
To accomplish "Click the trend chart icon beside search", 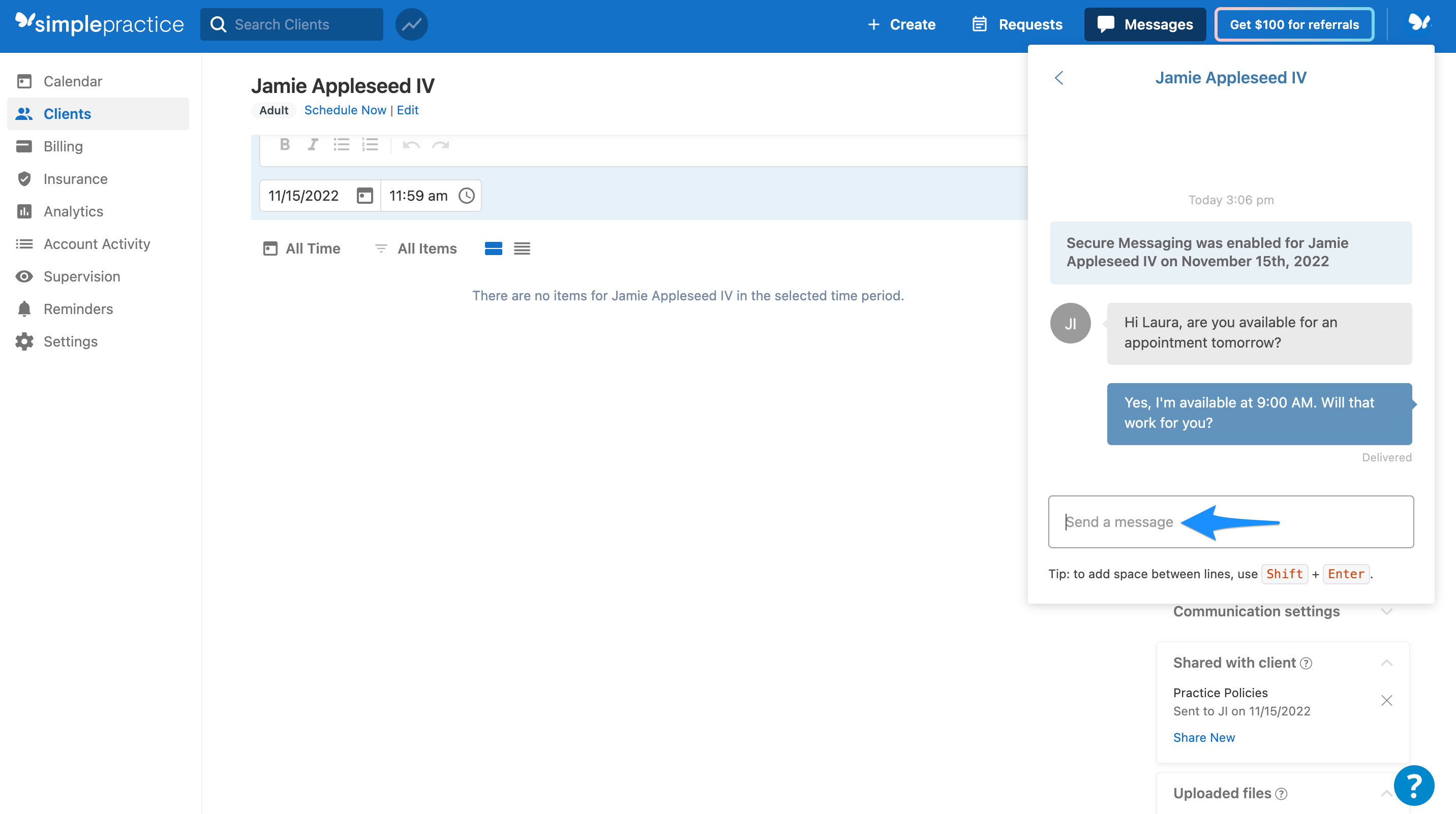I will point(411,24).
